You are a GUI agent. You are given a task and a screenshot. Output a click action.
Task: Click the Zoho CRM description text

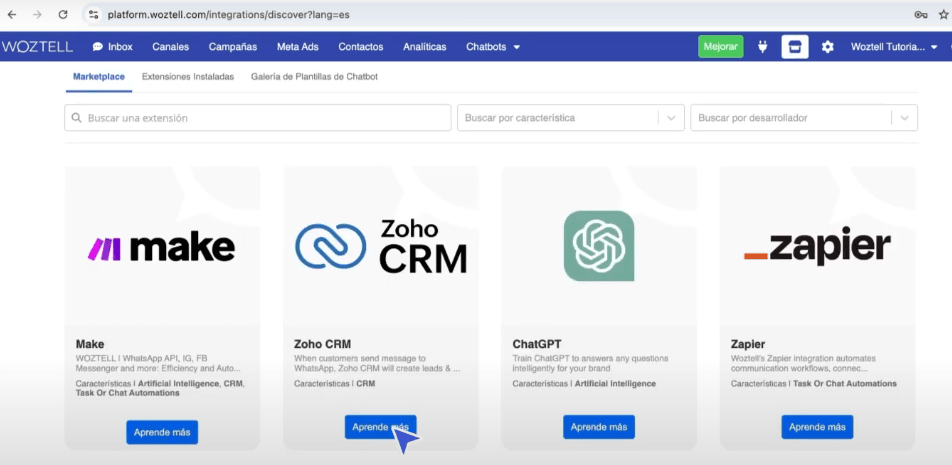(376, 363)
